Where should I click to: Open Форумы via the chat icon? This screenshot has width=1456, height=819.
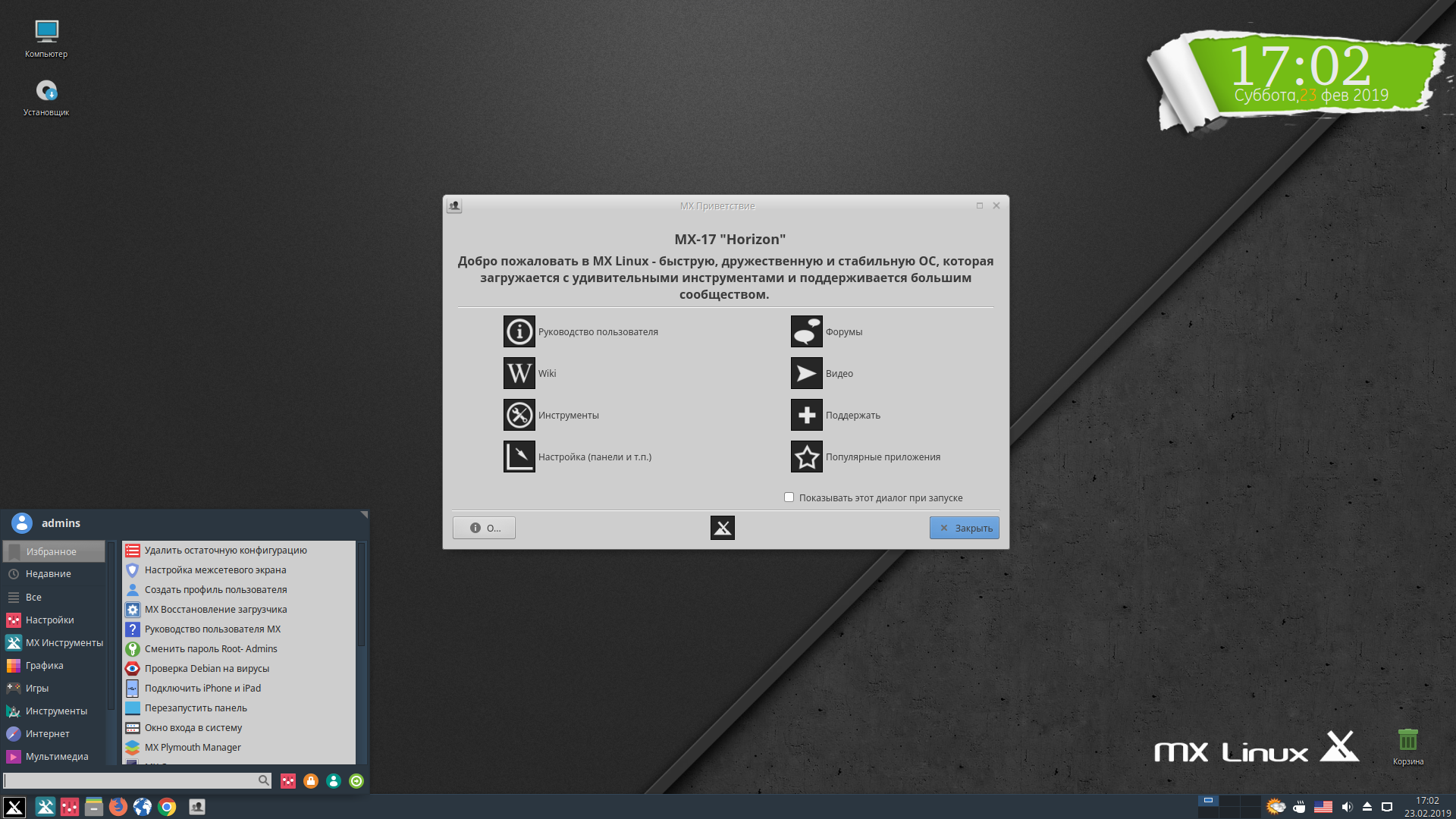point(806,331)
